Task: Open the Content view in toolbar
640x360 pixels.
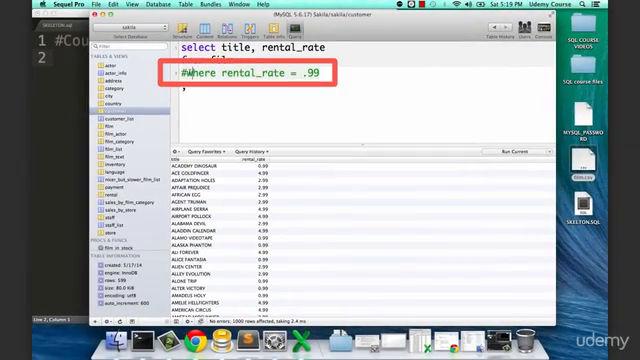Action: click(204, 31)
